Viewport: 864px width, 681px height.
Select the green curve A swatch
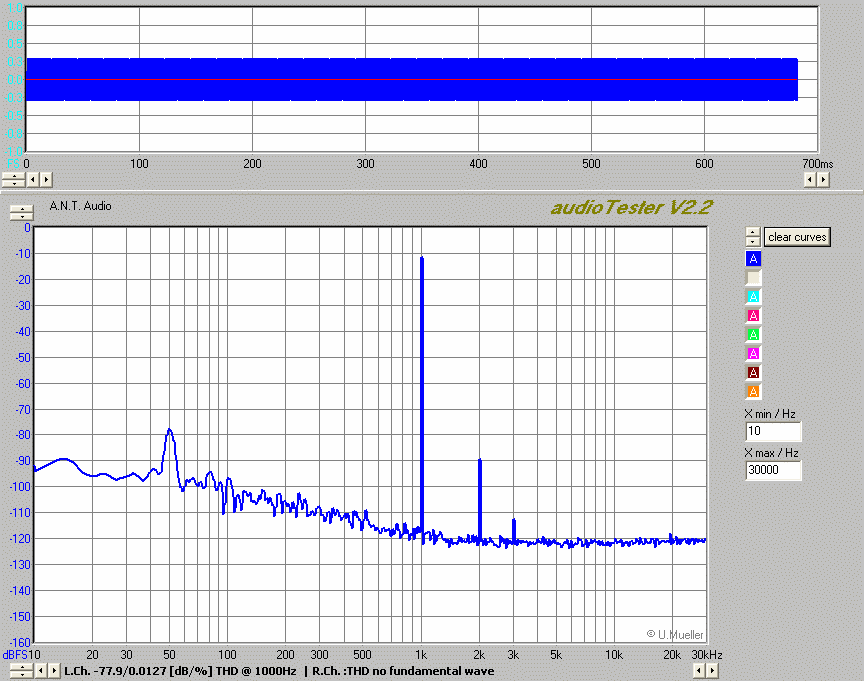pos(754,335)
